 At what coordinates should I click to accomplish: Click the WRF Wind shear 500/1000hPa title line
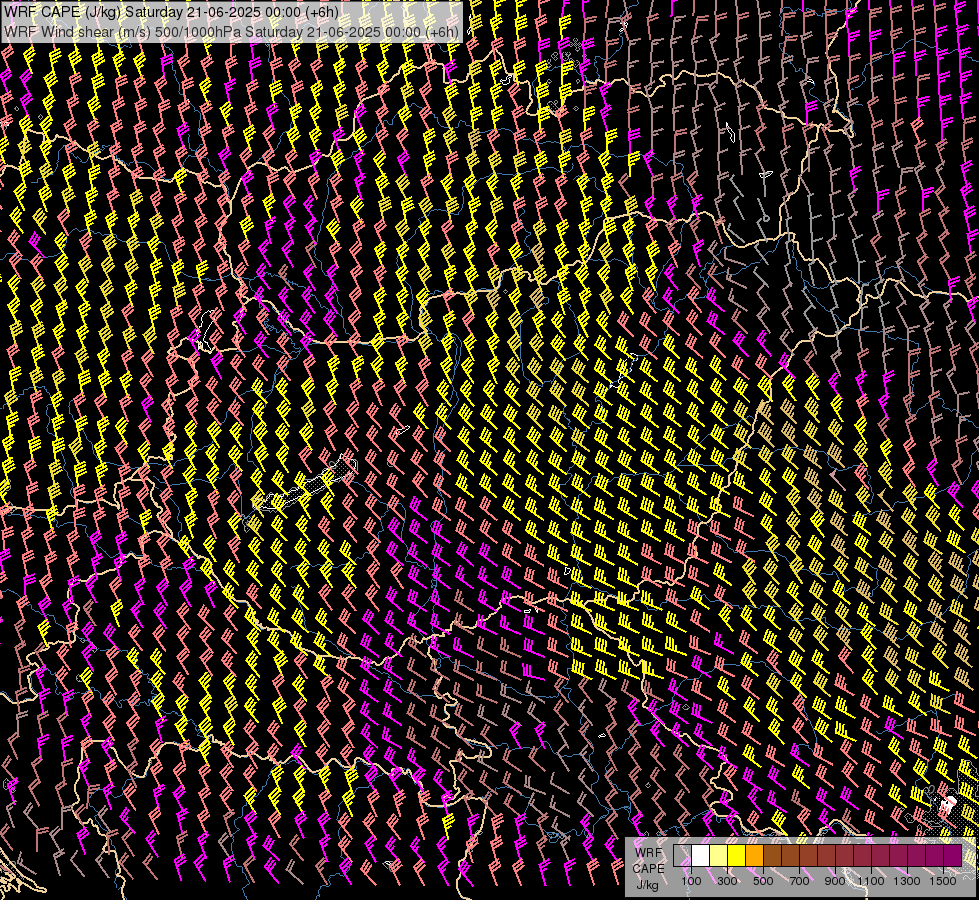point(232,32)
